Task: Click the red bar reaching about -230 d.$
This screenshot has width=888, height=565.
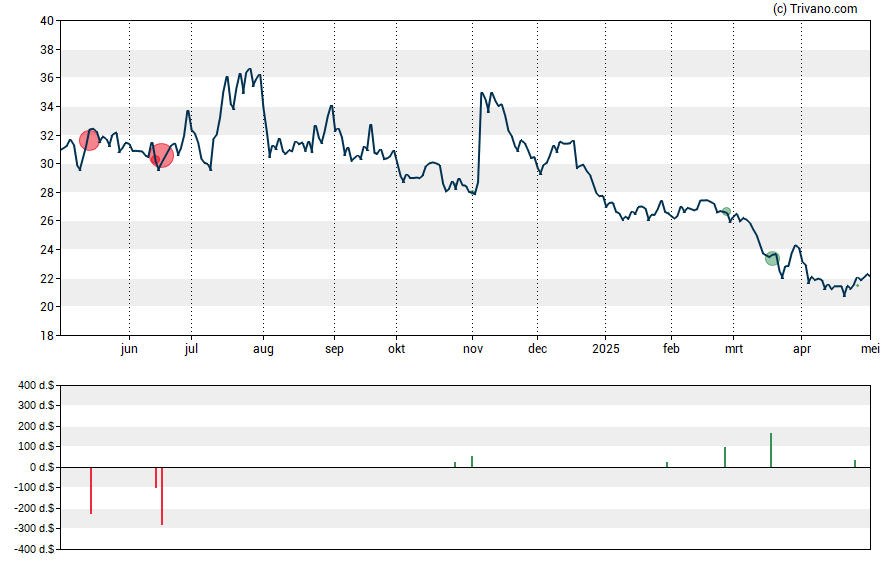Action: coord(91,490)
